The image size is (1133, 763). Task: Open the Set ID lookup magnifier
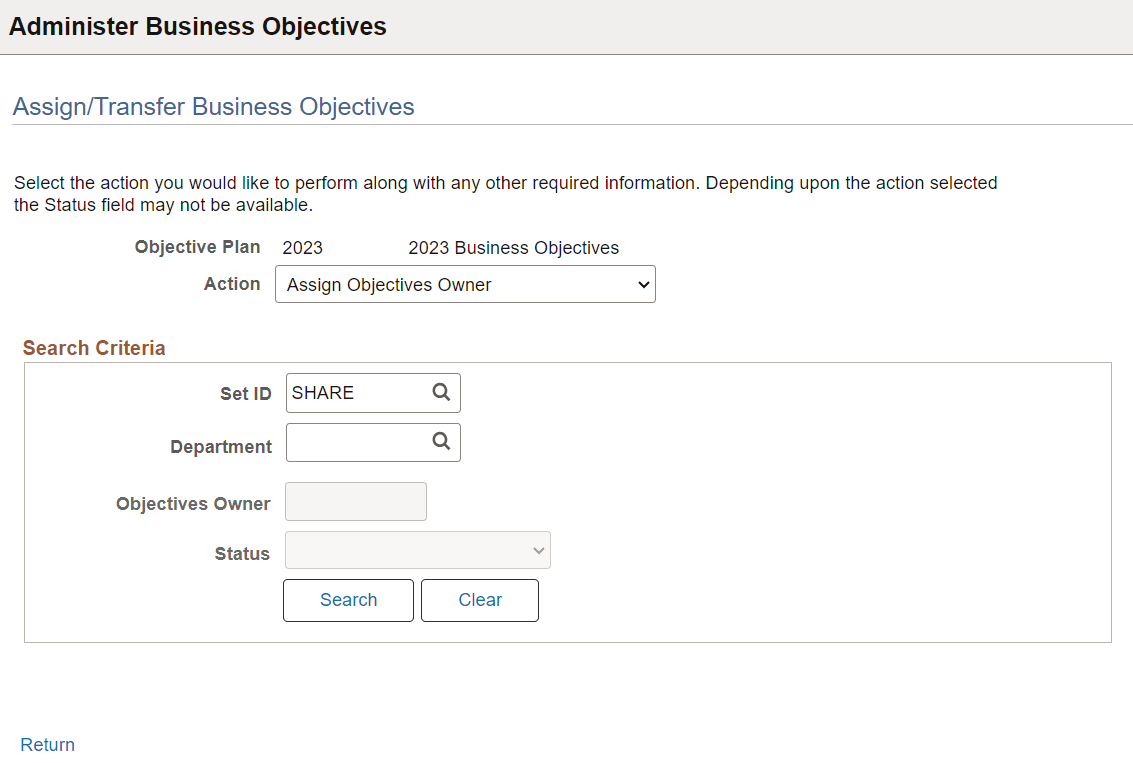[441, 392]
